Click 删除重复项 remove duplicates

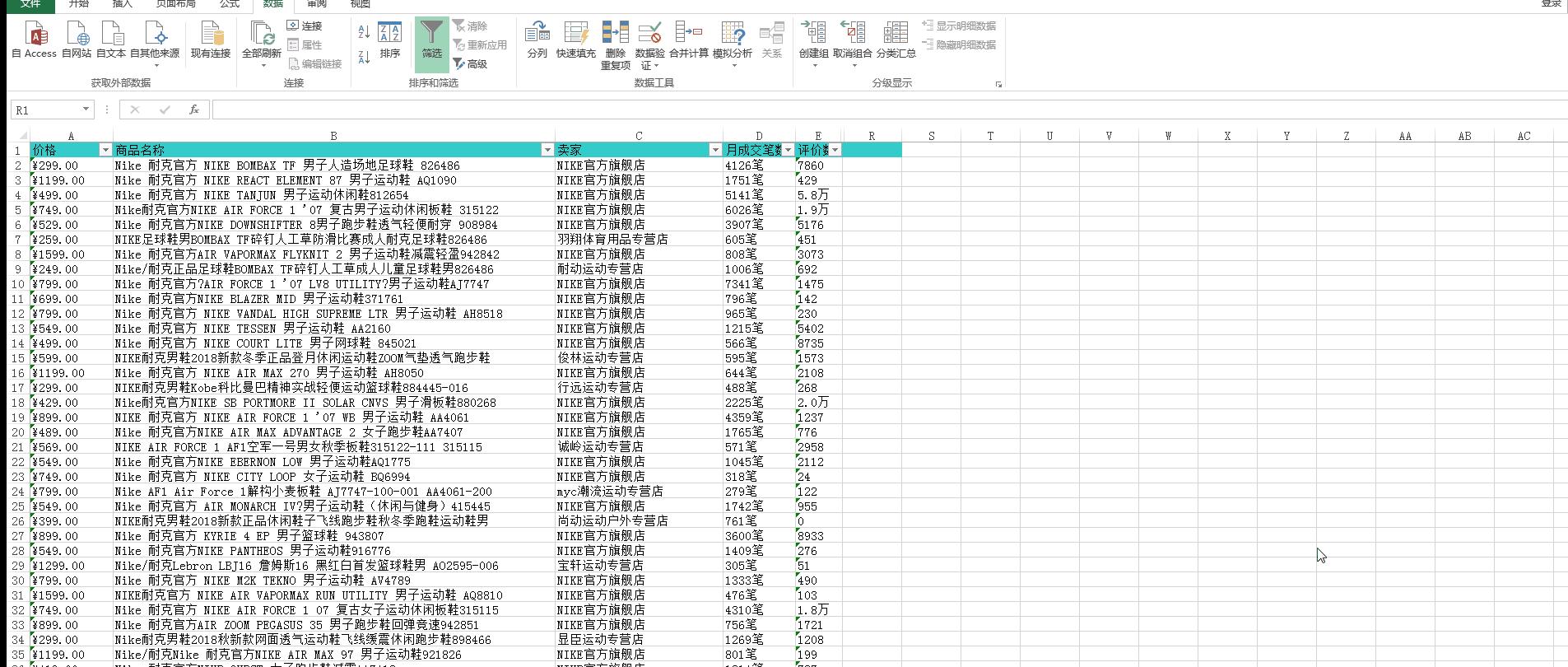tap(615, 45)
